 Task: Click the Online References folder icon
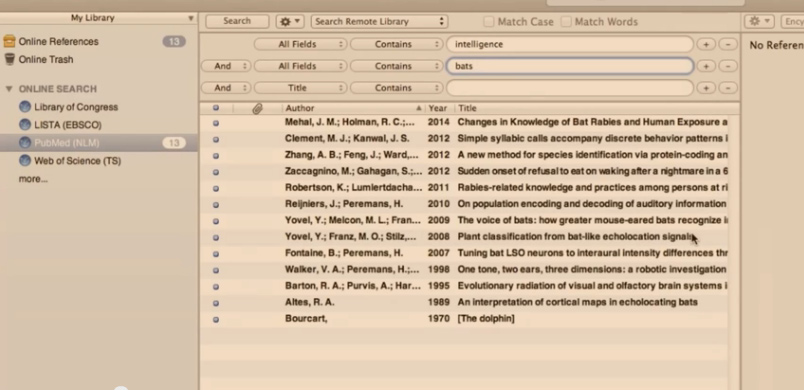pos(9,41)
